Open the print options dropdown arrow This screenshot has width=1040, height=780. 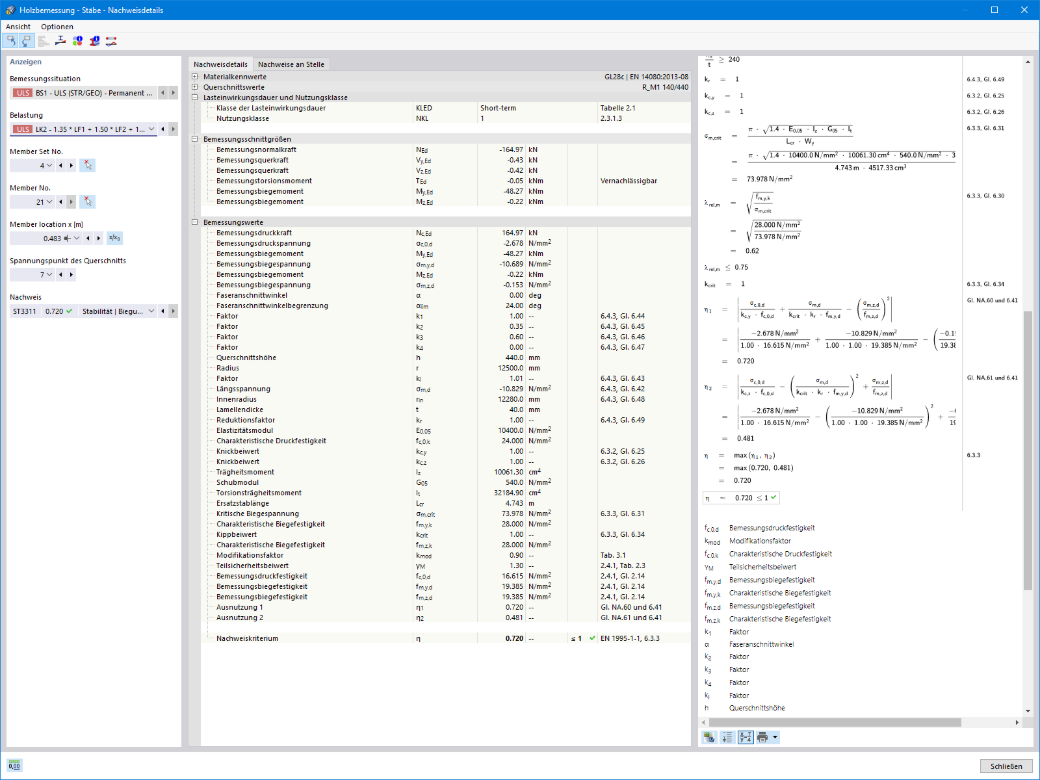(x=775, y=737)
